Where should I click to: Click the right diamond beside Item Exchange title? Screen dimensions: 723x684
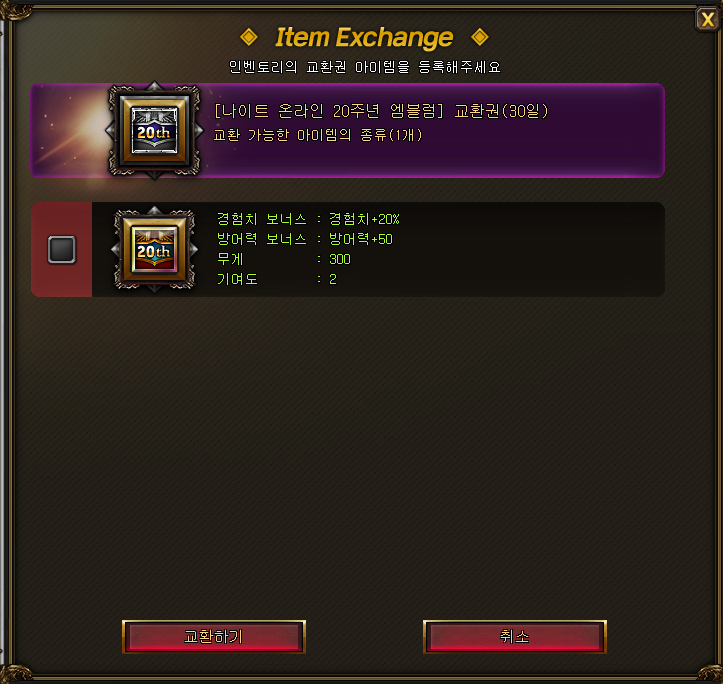[480, 37]
